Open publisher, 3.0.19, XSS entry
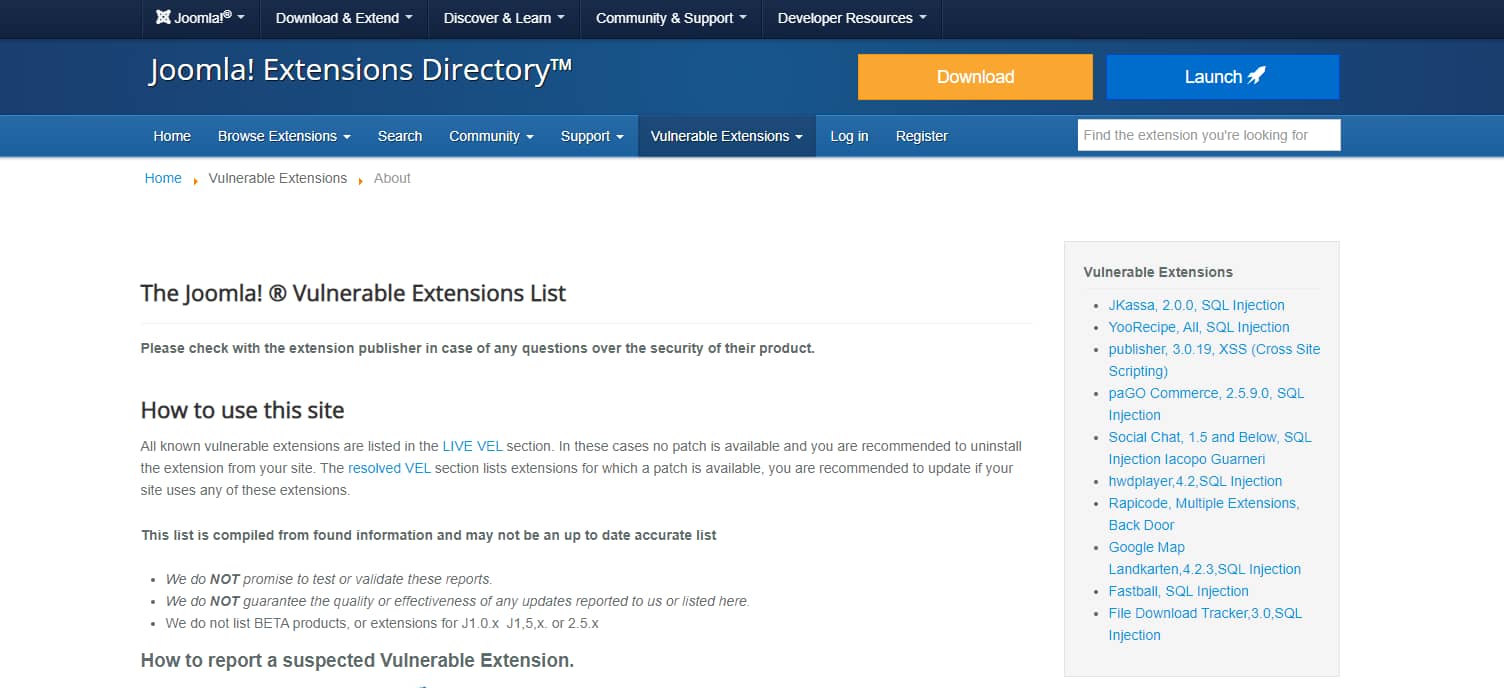This screenshot has width=1504, height=688. click(x=1214, y=360)
